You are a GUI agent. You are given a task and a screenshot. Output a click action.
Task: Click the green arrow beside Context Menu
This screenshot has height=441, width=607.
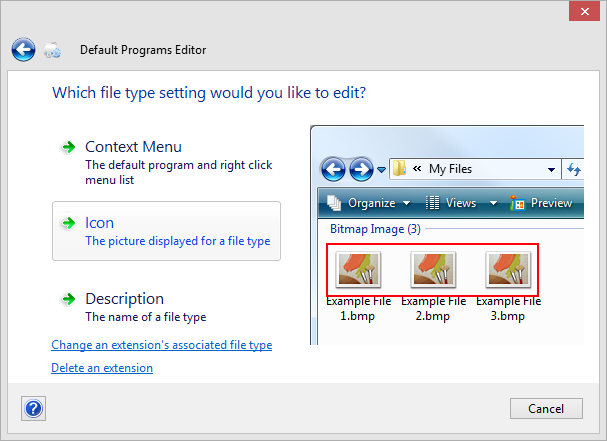coord(69,147)
